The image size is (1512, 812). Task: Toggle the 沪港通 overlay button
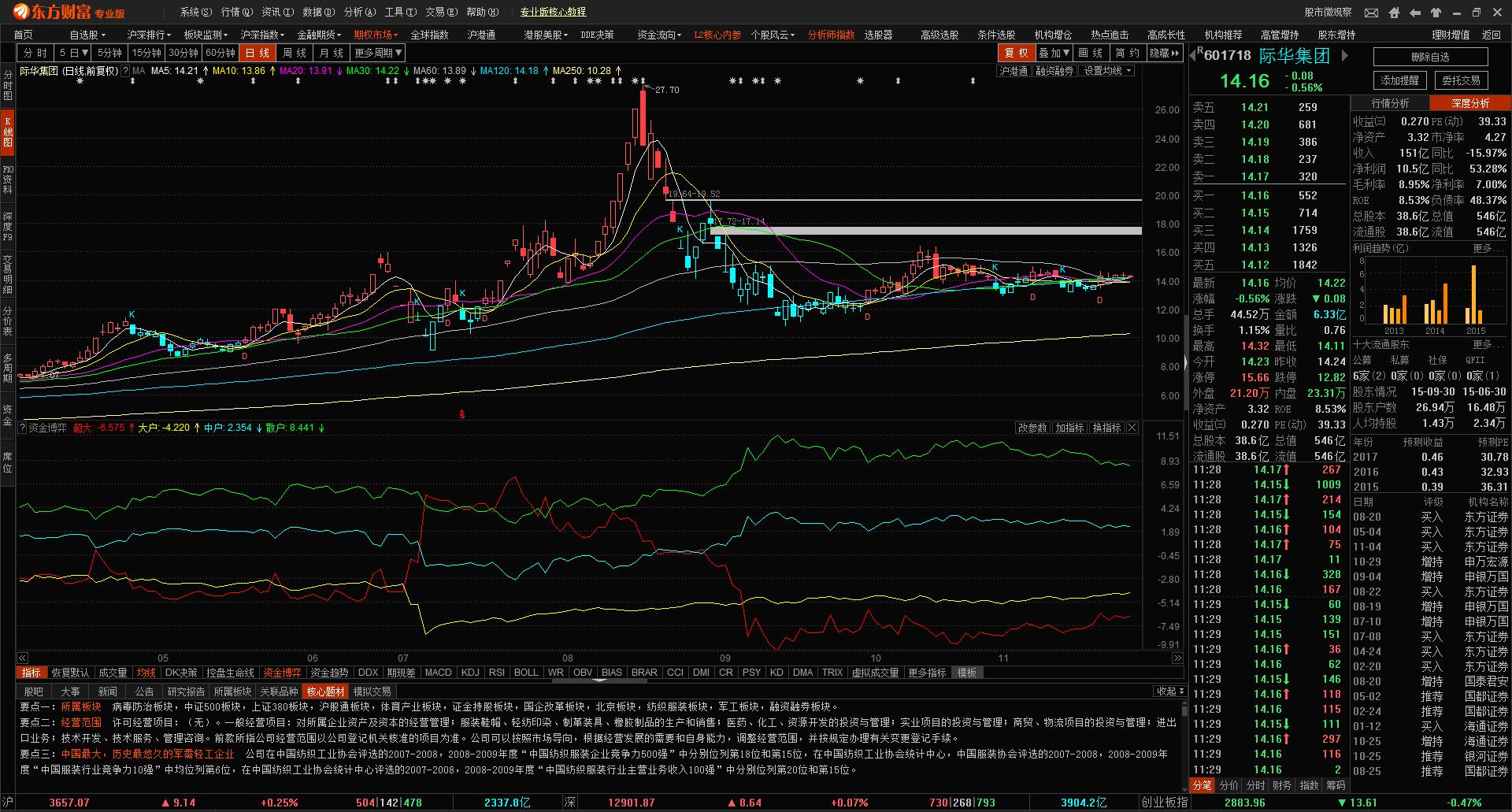coord(1014,71)
